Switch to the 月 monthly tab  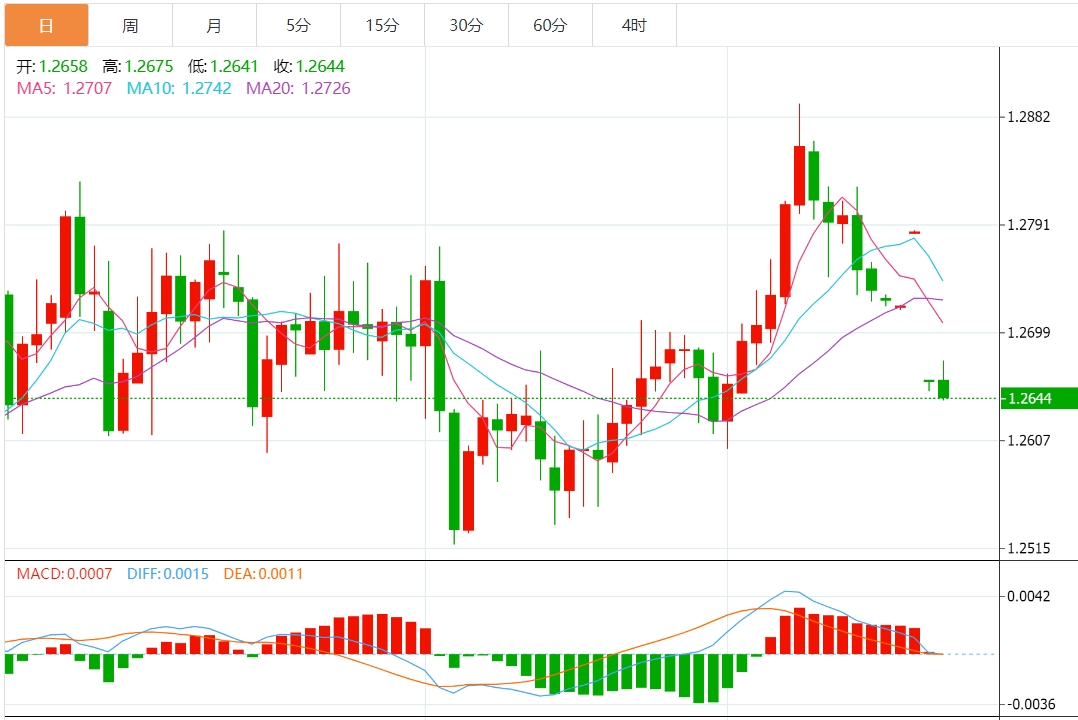214,25
